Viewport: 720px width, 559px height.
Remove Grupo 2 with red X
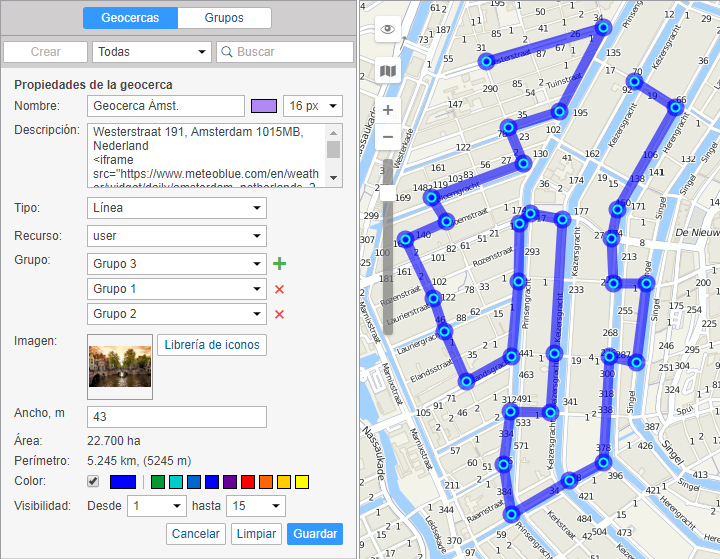279,315
